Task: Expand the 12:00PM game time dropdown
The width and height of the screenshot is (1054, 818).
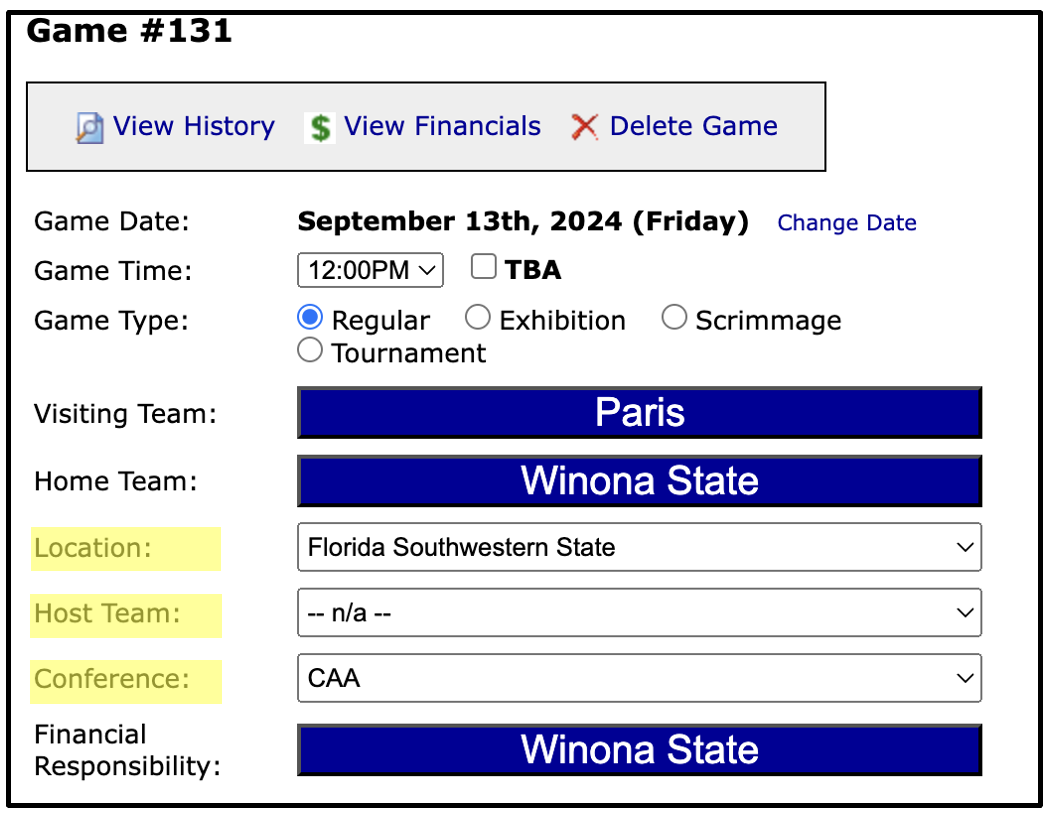Action: [x=370, y=270]
